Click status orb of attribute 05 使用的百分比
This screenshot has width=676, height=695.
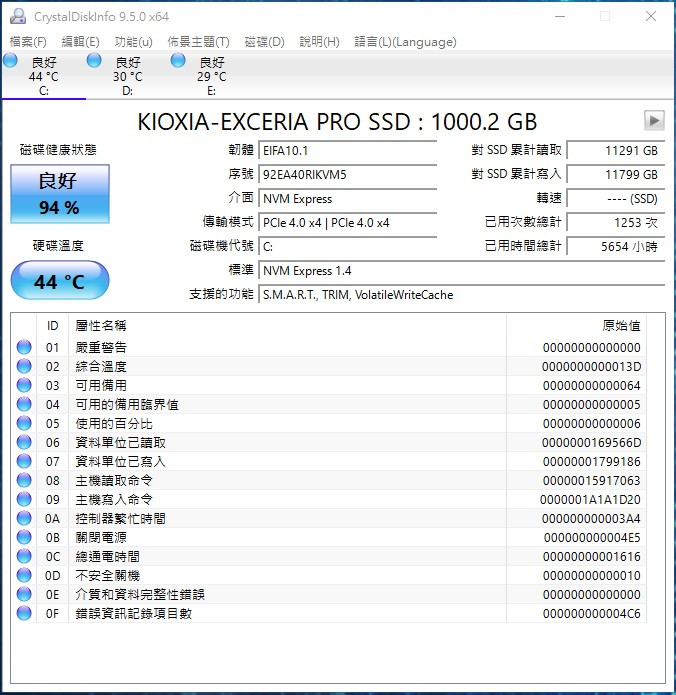click(x=24, y=423)
